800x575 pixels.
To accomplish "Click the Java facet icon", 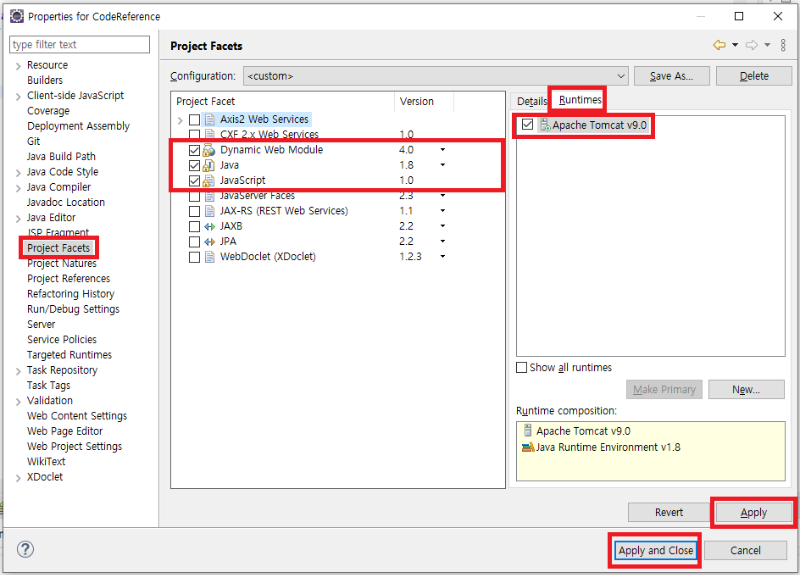I will [x=209, y=165].
